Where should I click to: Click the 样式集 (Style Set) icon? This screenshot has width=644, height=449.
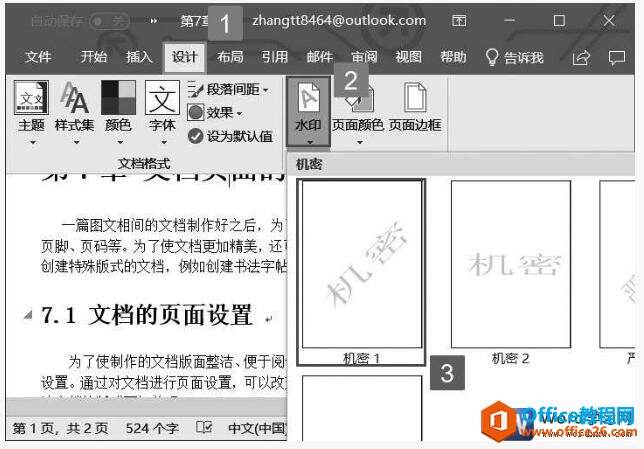pos(74,98)
